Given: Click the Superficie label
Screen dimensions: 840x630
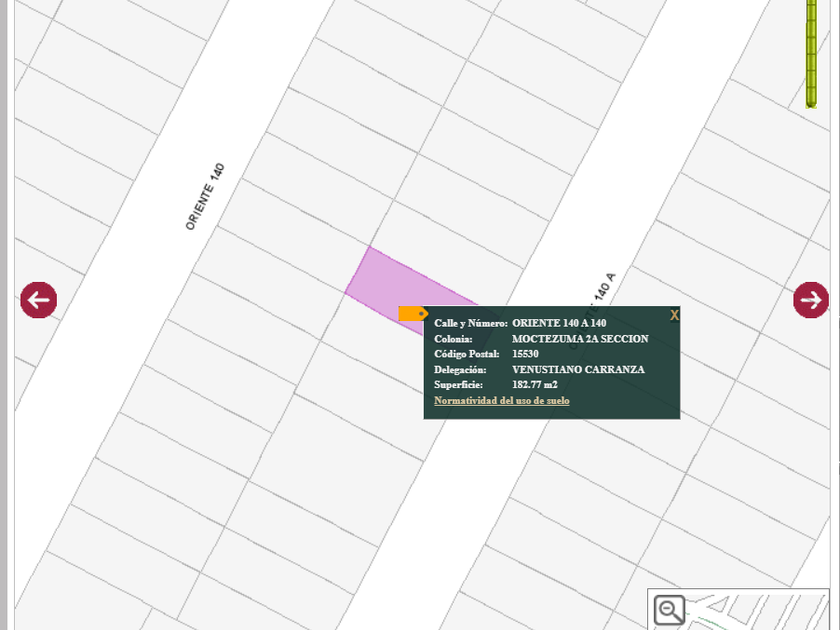Looking at the screenshot, I should coord(459,385).
